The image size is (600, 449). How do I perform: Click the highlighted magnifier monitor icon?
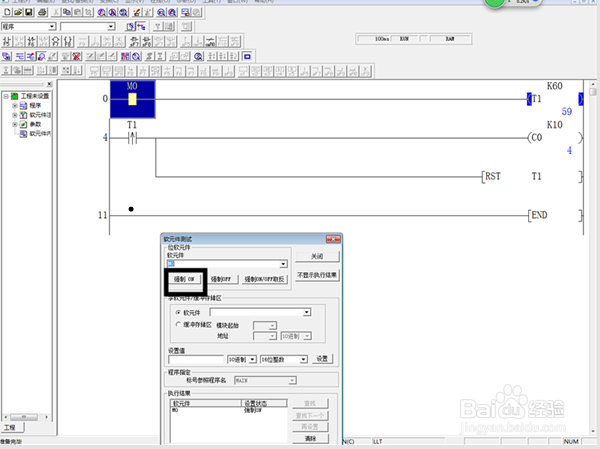[41, 57]
